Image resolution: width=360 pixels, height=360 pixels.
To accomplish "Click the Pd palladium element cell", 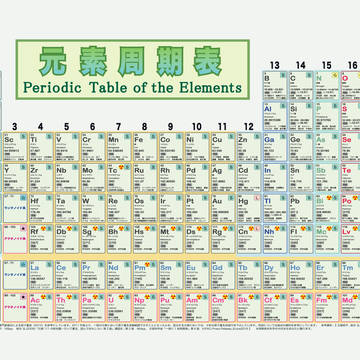I will [x=197, y=178].
